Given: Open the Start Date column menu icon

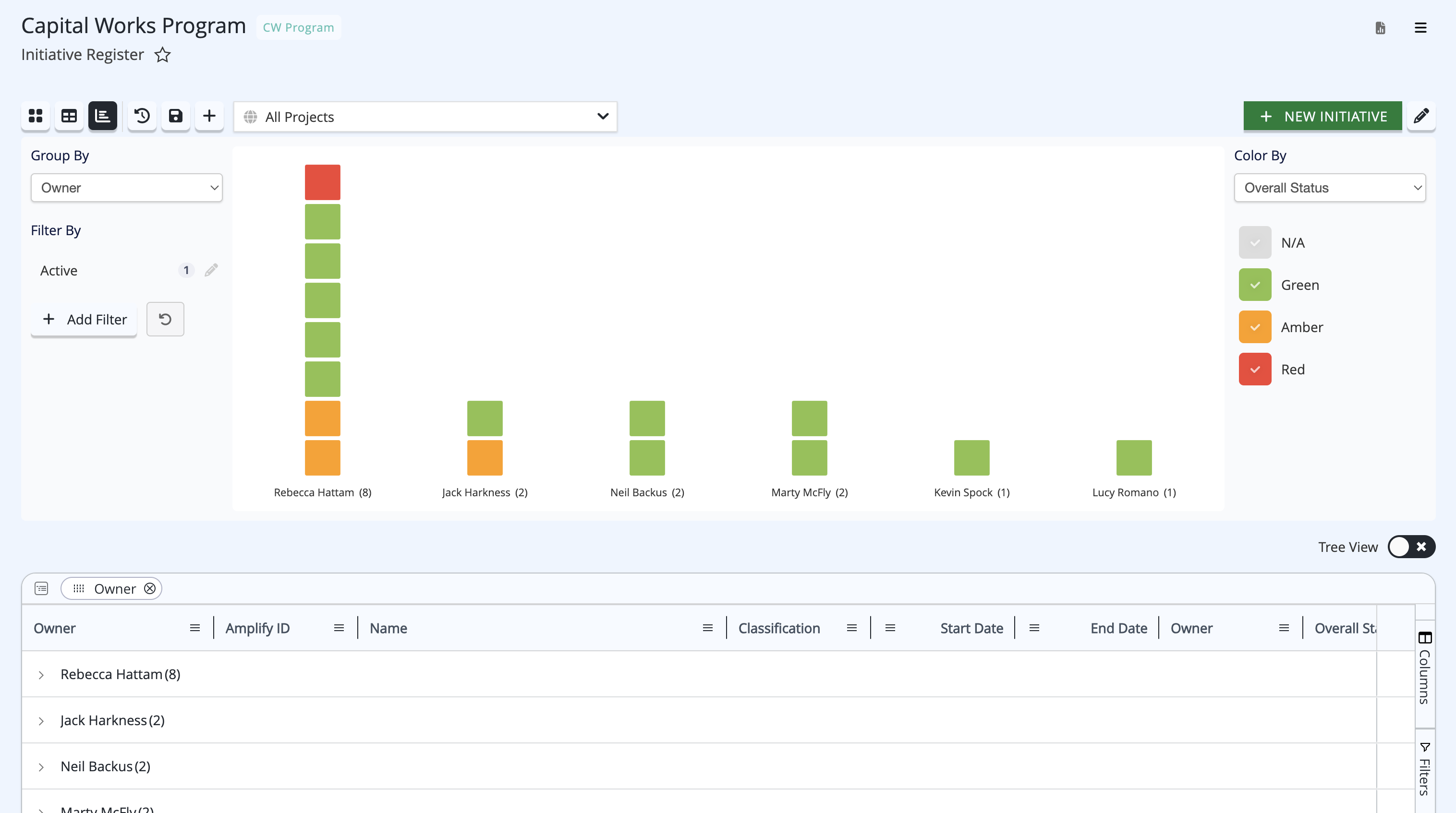Looking at the screenshot, I should [x=890, y=628].
